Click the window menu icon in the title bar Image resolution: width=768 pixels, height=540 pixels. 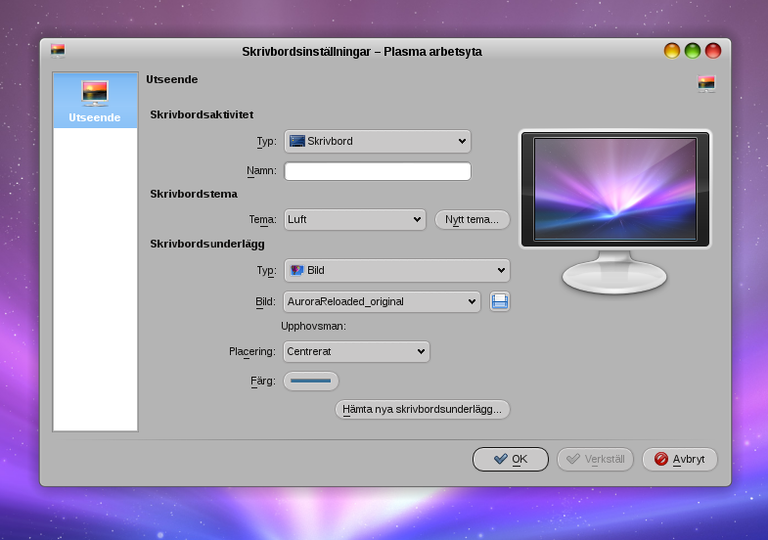[58, 50]
